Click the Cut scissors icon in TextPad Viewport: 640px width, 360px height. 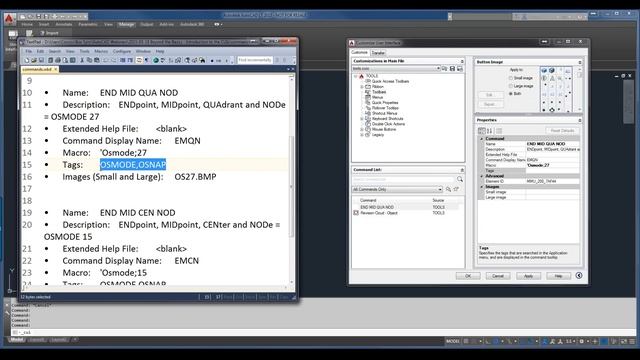click(x=82, y=60)
